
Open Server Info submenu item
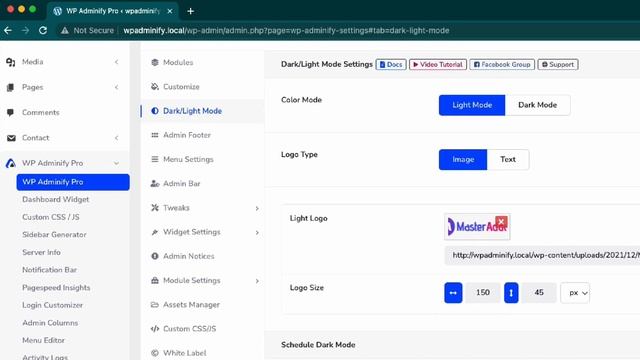(41, 252)
